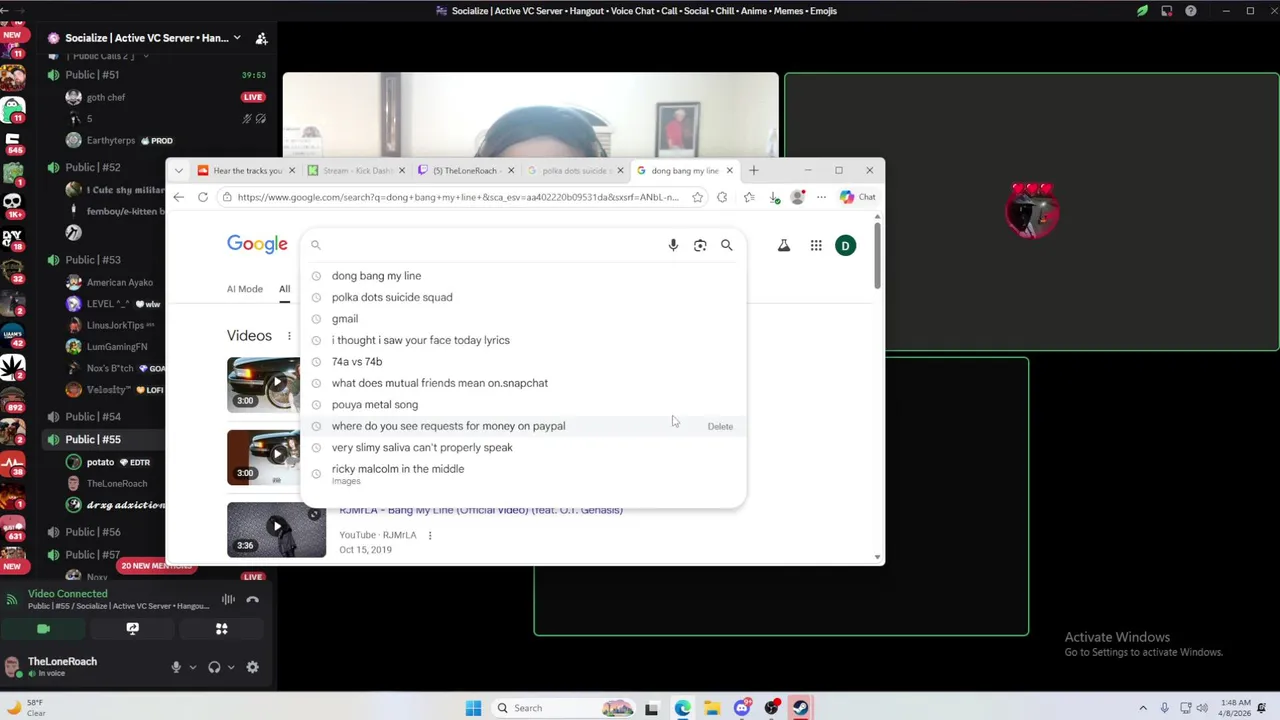Screen dimensions: 1280x720
Task: Open More options next to the Videos heading
Action: (289, 337)
